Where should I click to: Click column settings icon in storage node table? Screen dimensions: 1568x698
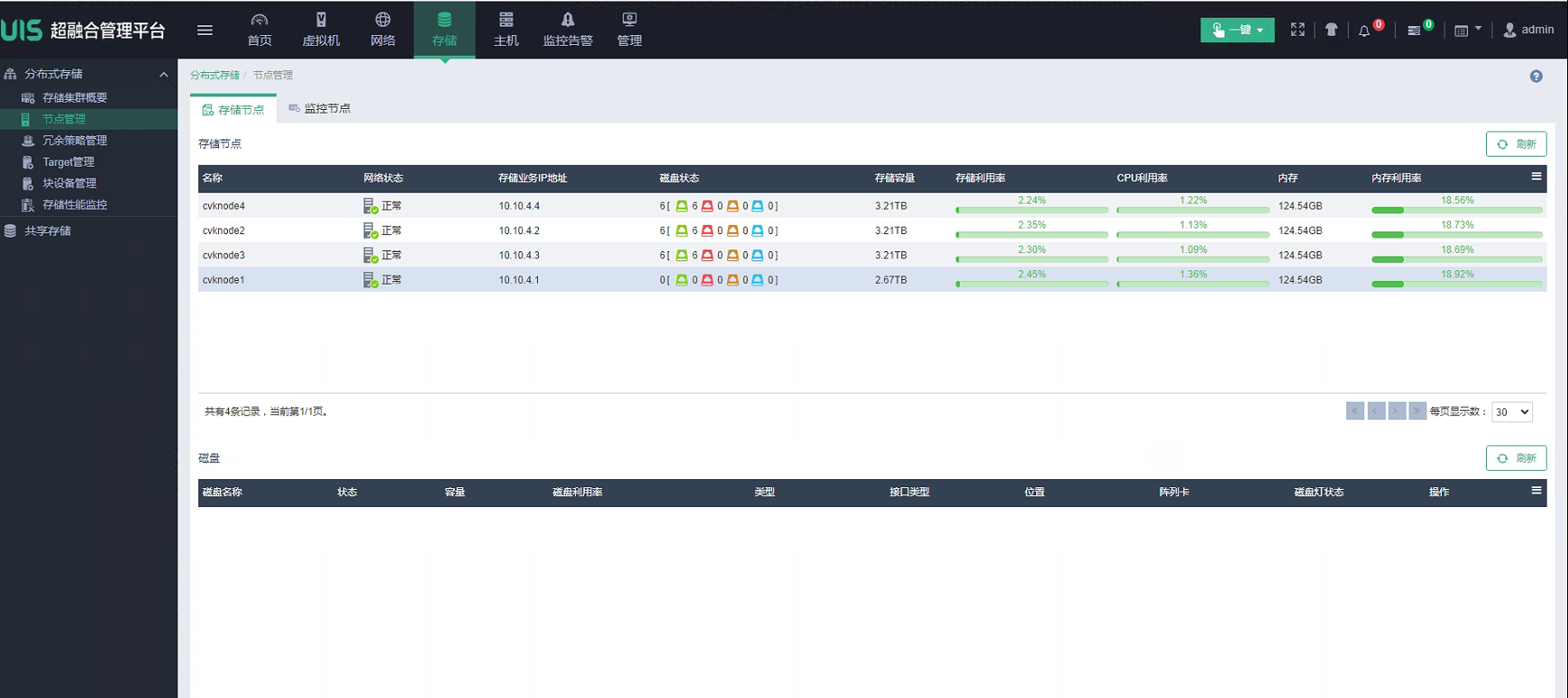[x=1536, y=177]
